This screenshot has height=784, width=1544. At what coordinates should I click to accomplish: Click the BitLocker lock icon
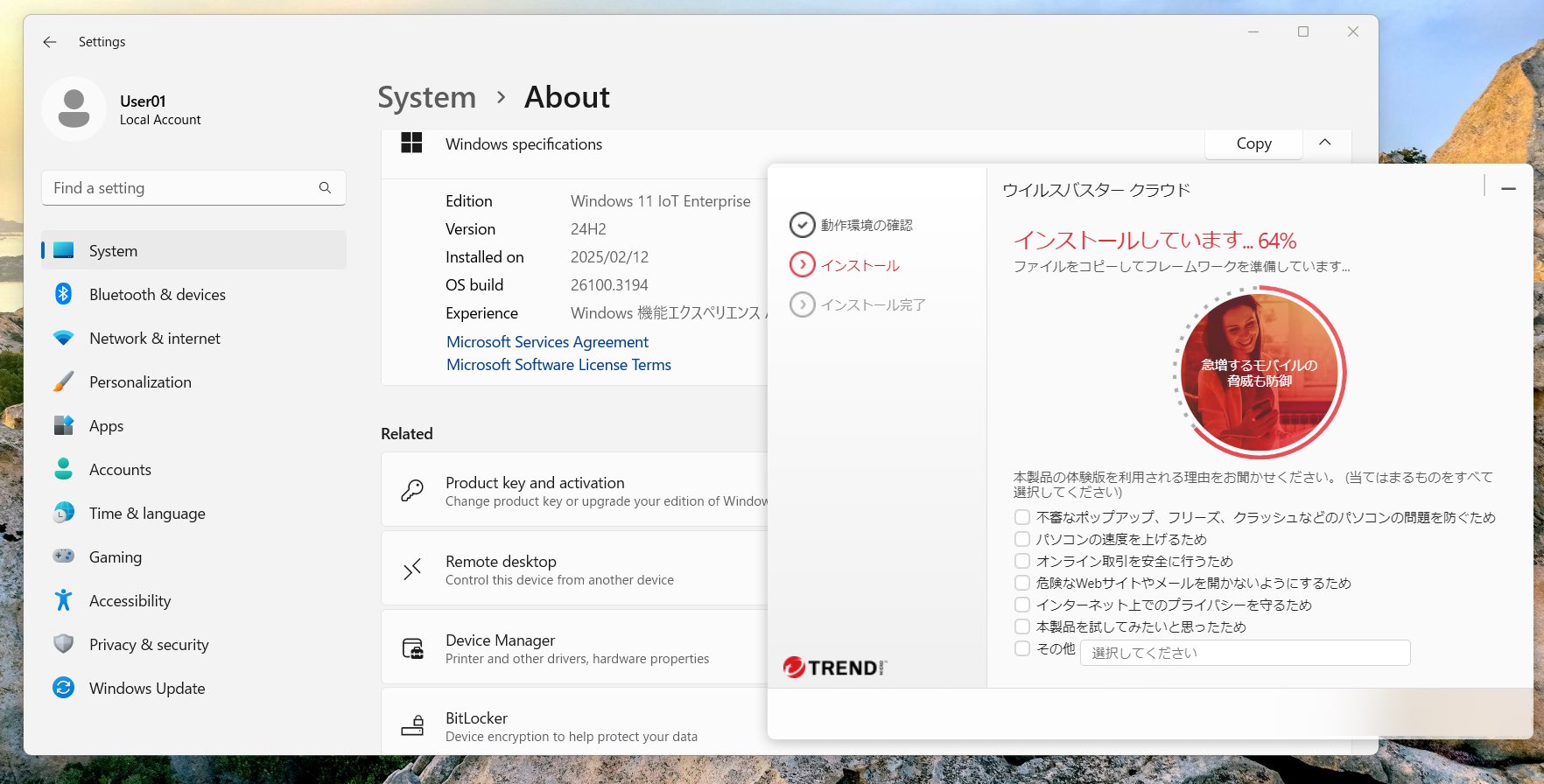click(412, 726)
